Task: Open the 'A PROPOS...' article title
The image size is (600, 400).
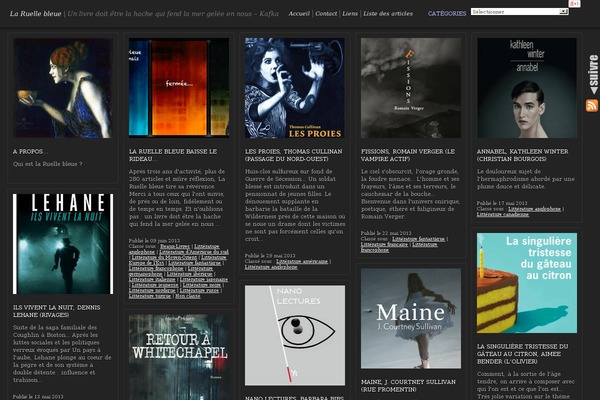Action: (30, 152)
